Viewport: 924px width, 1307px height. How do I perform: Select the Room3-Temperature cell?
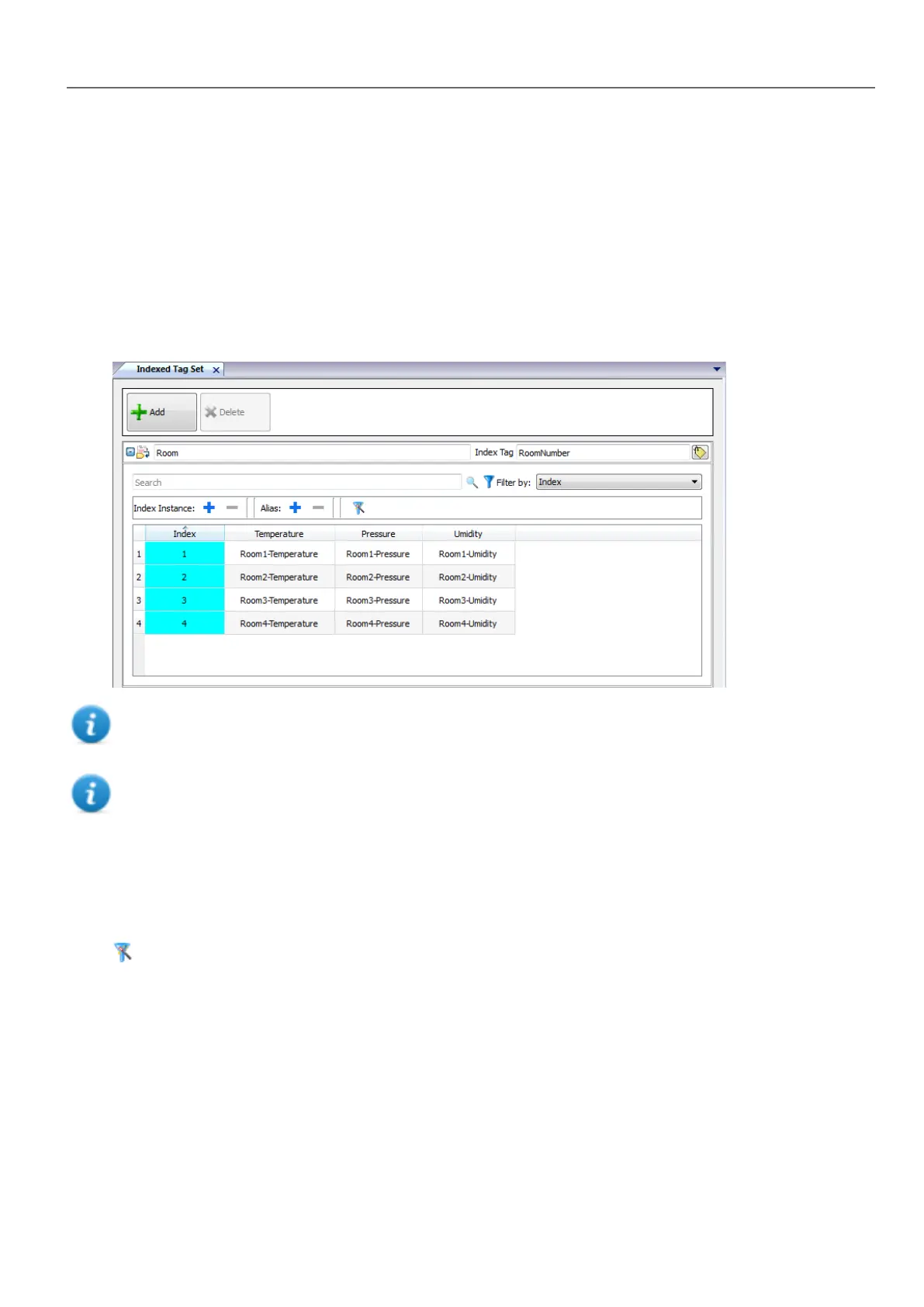click(x=279, y=600)
